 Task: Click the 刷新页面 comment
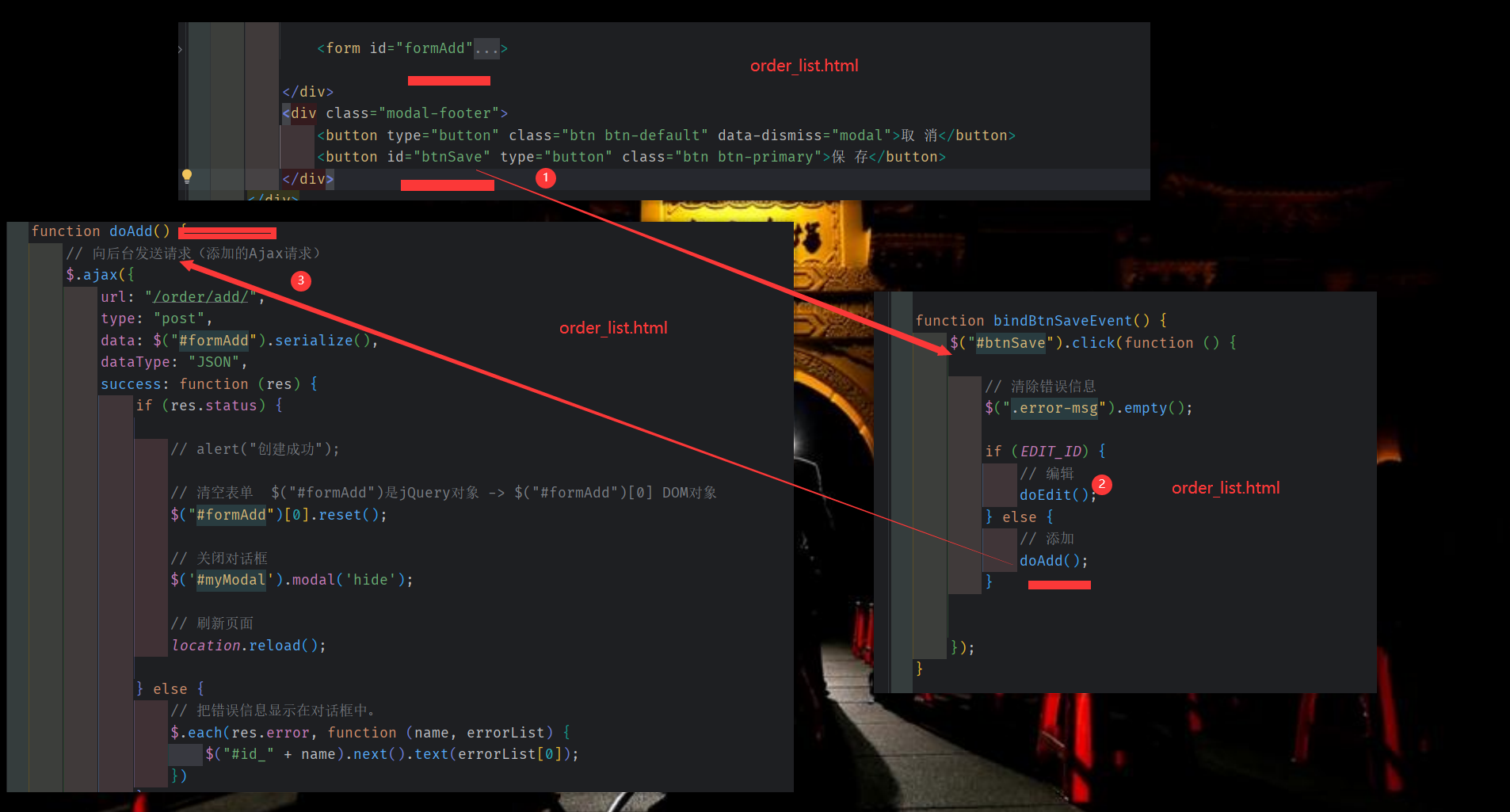212,623
